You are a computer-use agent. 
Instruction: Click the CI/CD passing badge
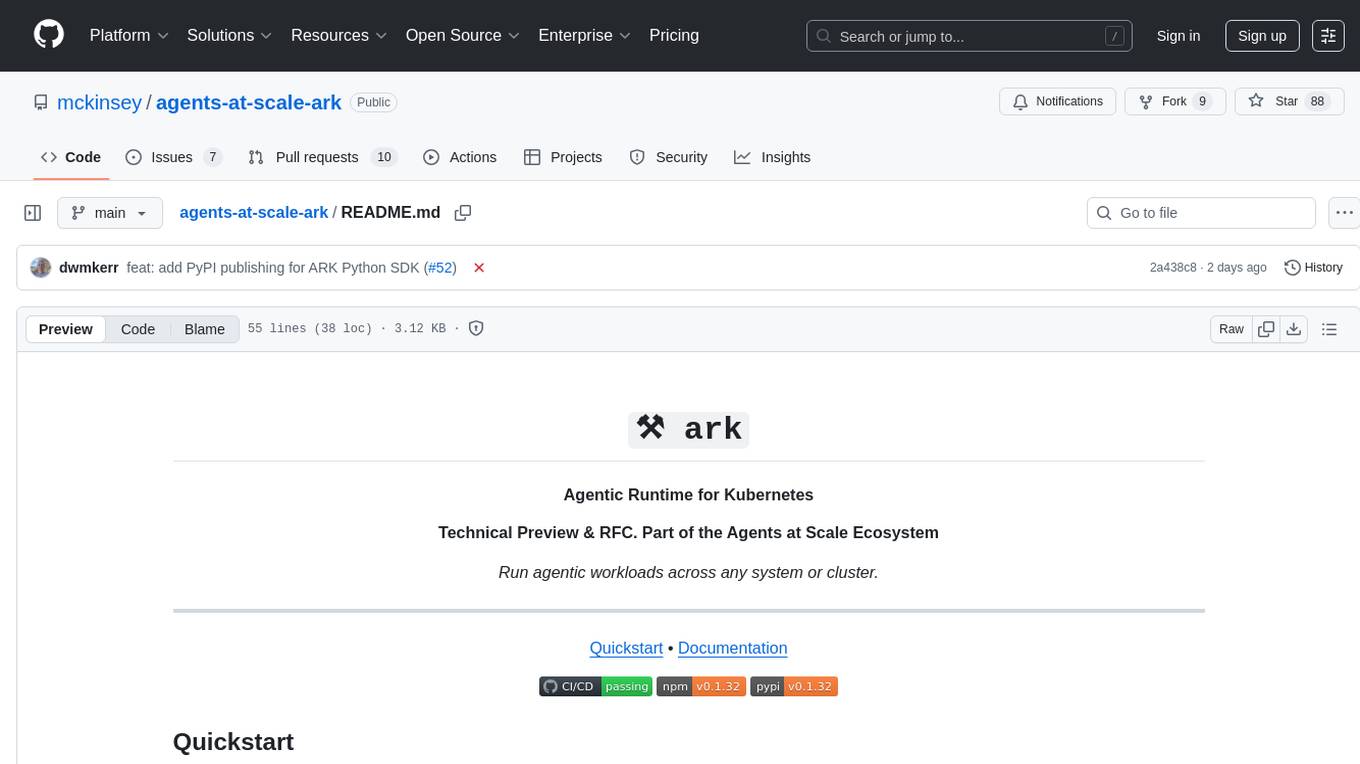pos(596,686)
